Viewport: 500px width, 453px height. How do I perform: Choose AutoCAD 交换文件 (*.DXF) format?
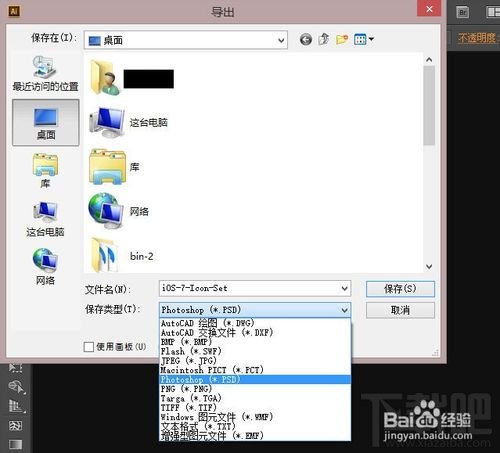pyautogui.click(x=255, y=332)
